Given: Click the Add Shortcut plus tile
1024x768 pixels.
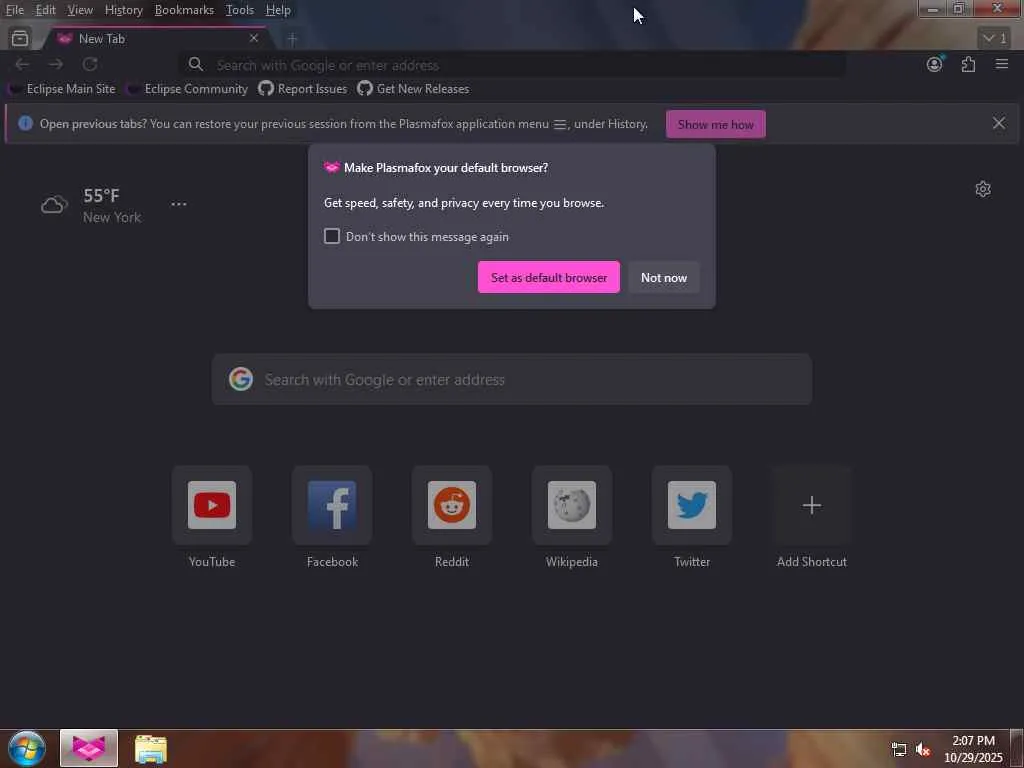Looking at the screenshot, I should point(812,505).
